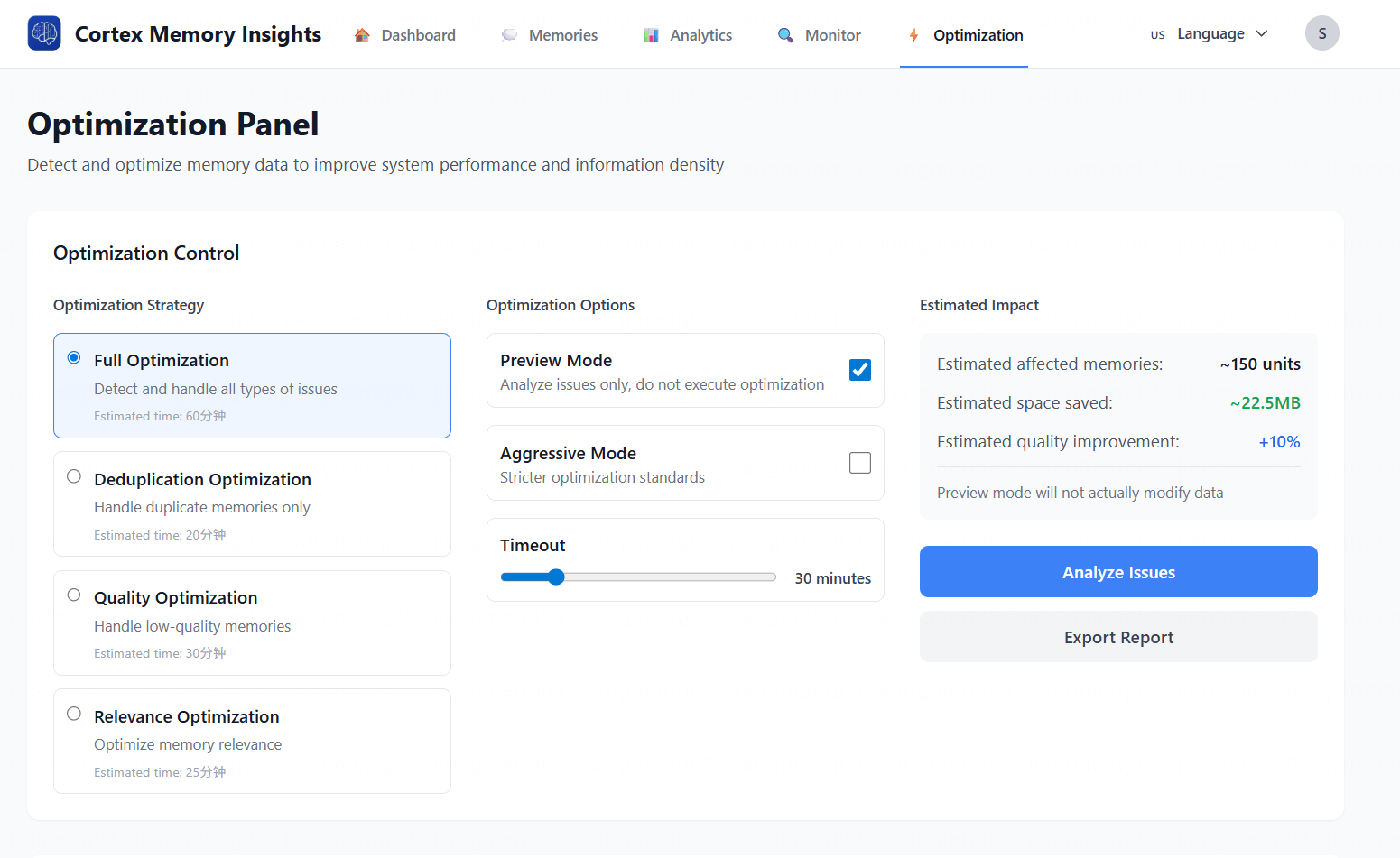Click the Relevance card's 'Optimize memory relevance' text
This screenshot has width=1400, height=858.
(x=188, y=744)
